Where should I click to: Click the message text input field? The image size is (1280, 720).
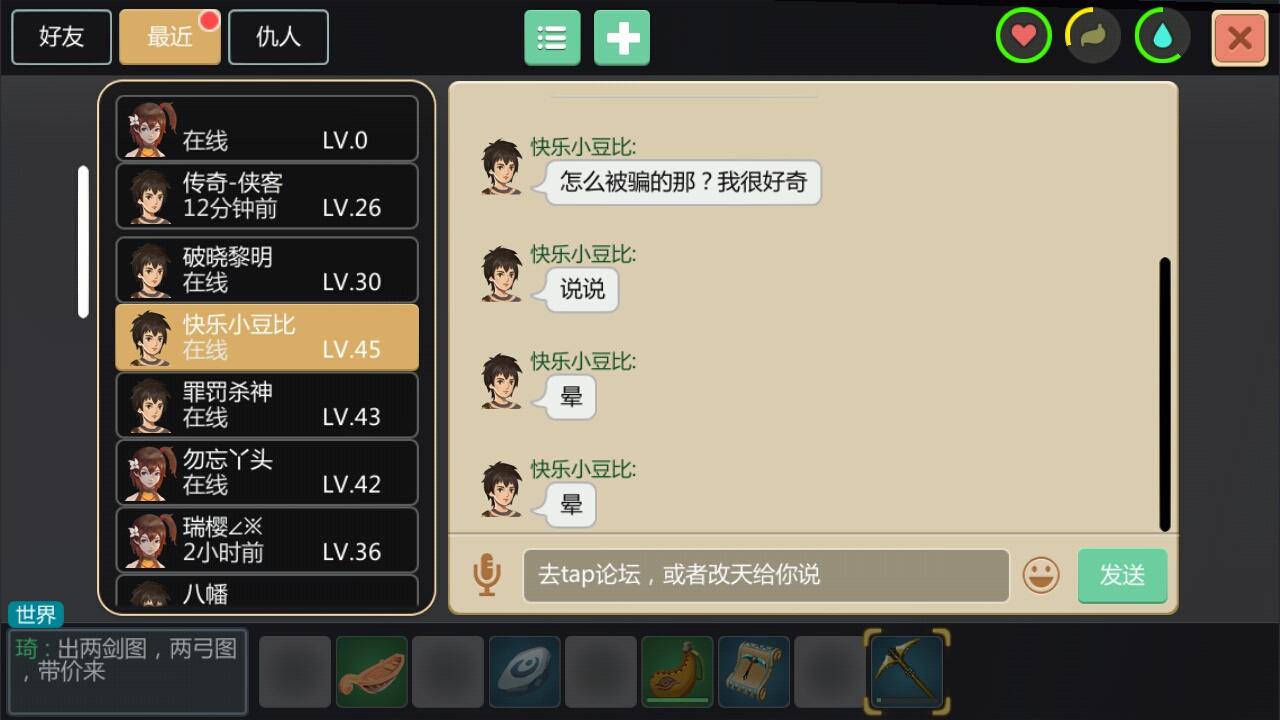tap(766, 575)
